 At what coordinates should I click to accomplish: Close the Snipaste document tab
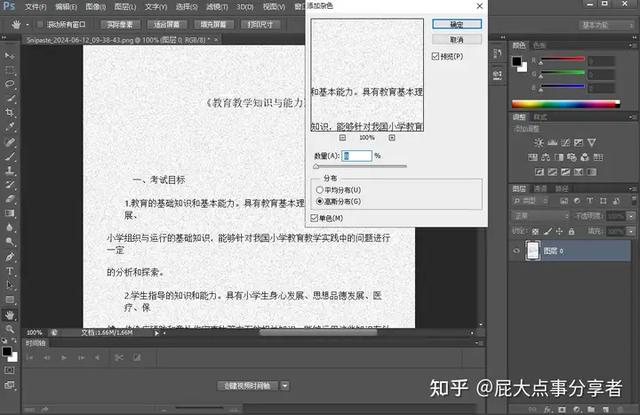click(216, 40)
